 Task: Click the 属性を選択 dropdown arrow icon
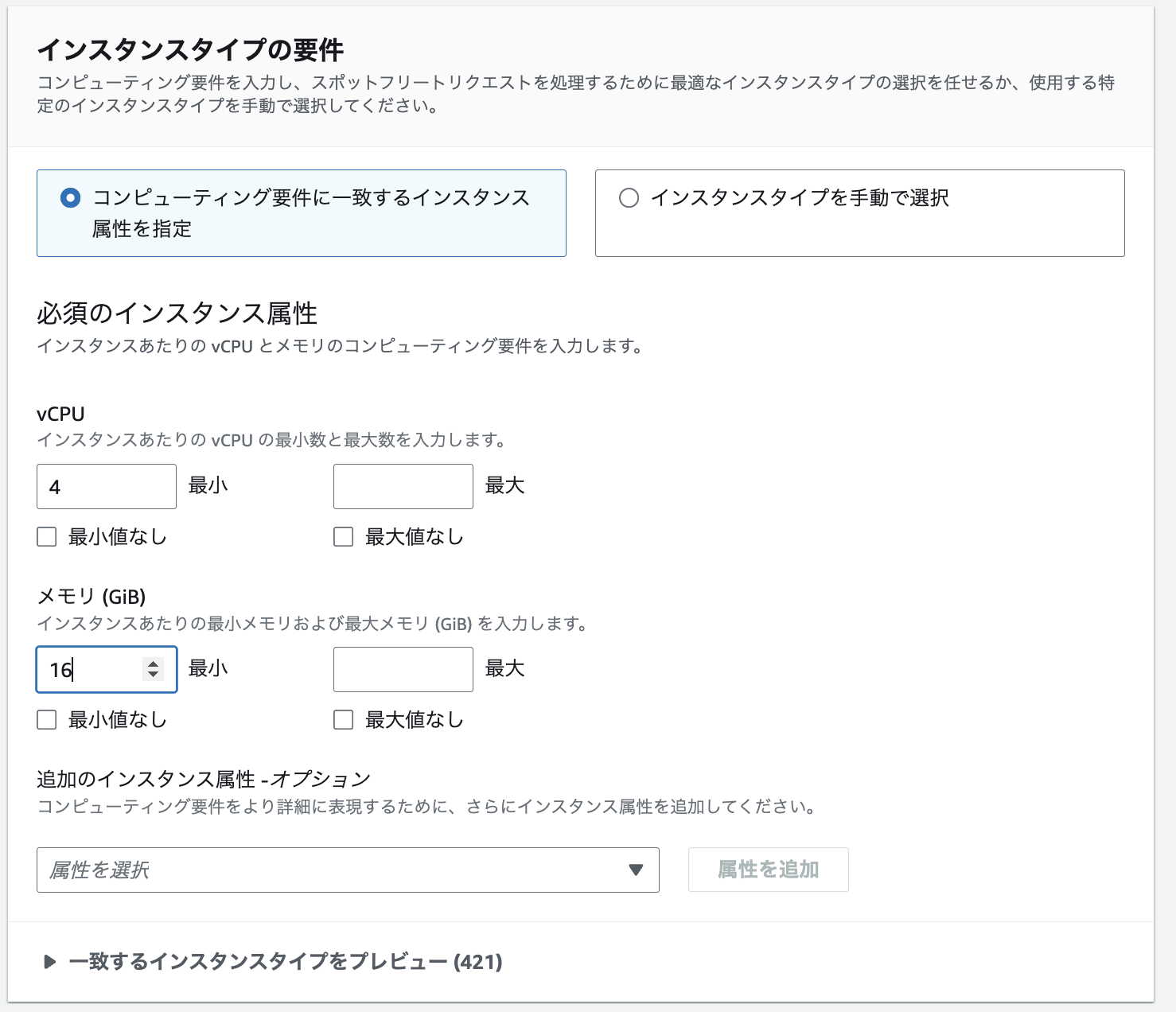click(636, 870)
